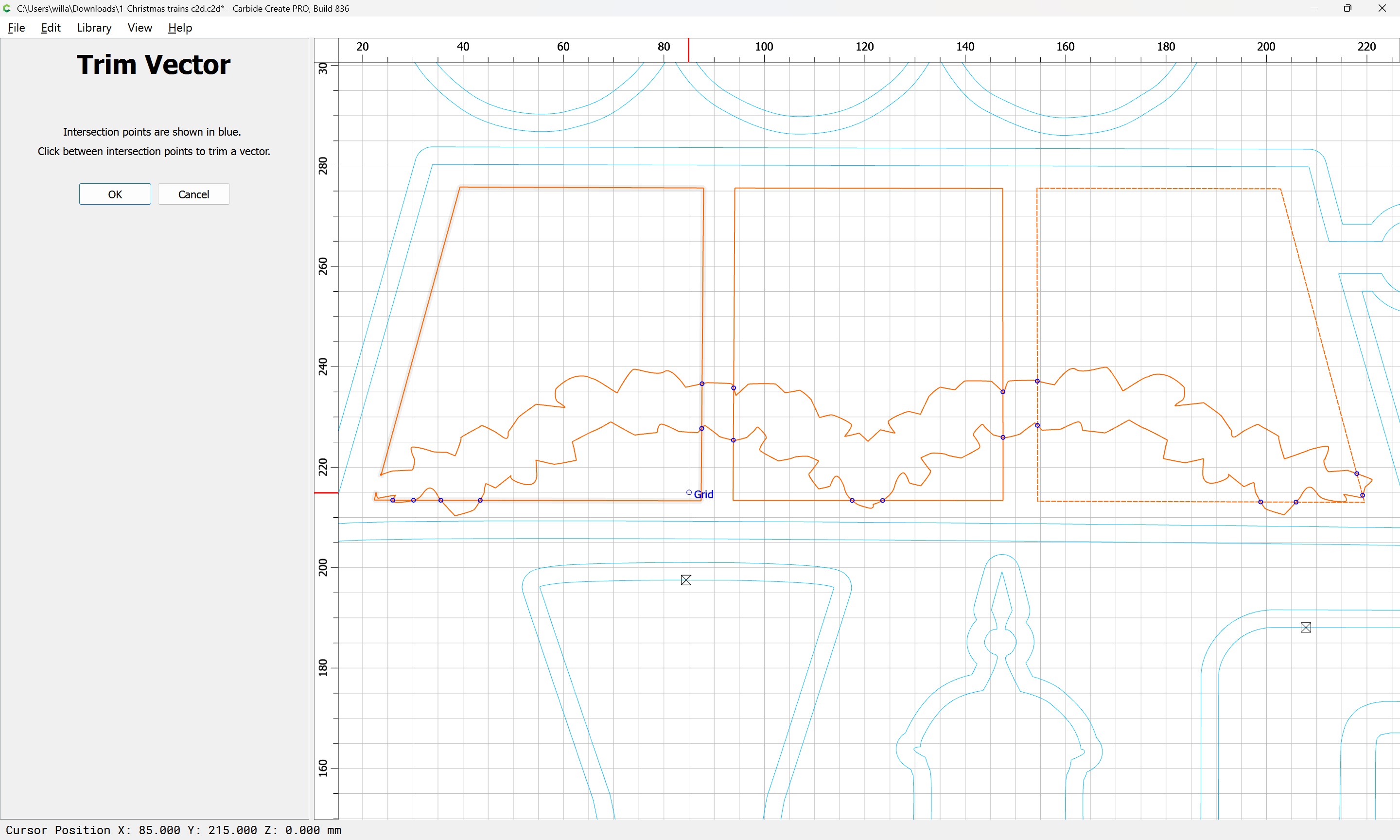This screenshot has width=1400, height=840.
Task: Click crossed-box marker atop the trapezoid shape
Action: coord(686,580)
